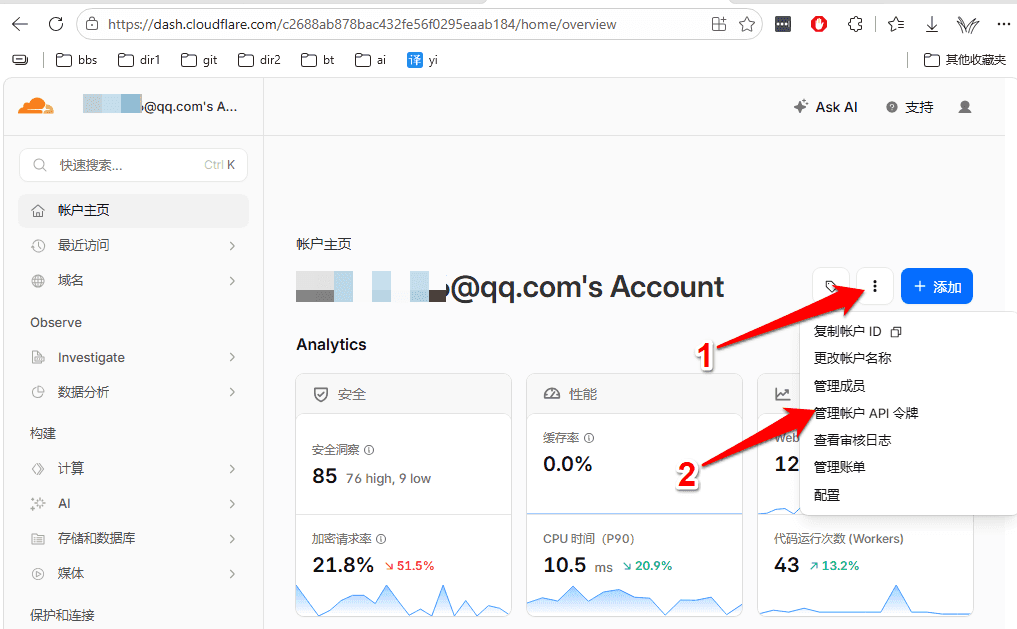Bookmark this page with the star icon
The width and height of the screenshot is (1017, 629).
coord(747,25)
